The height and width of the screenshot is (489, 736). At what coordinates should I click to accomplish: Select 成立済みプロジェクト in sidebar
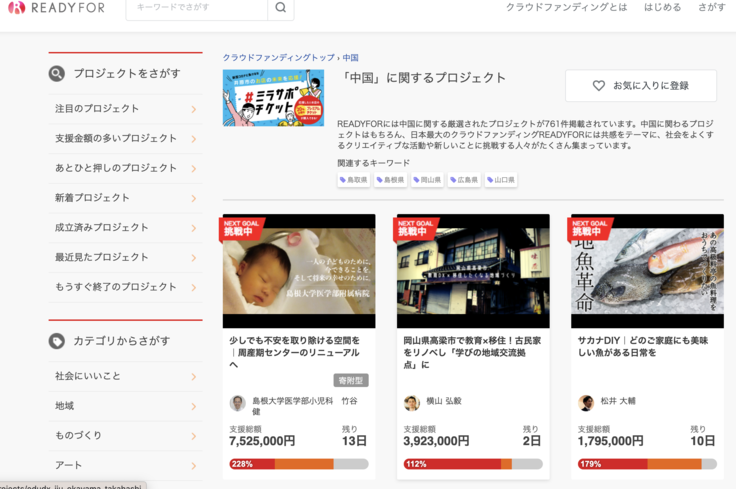(102, 228)
